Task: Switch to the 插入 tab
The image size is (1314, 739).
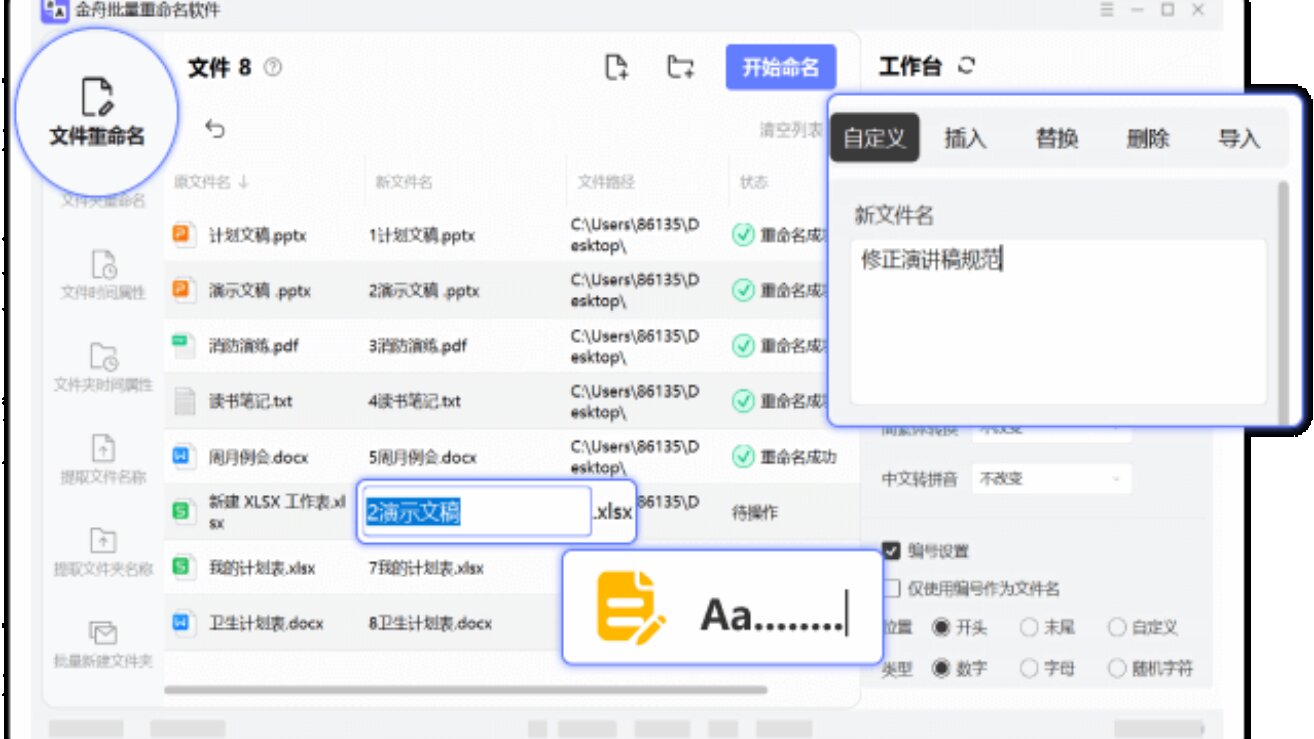Action: point(966,140)
